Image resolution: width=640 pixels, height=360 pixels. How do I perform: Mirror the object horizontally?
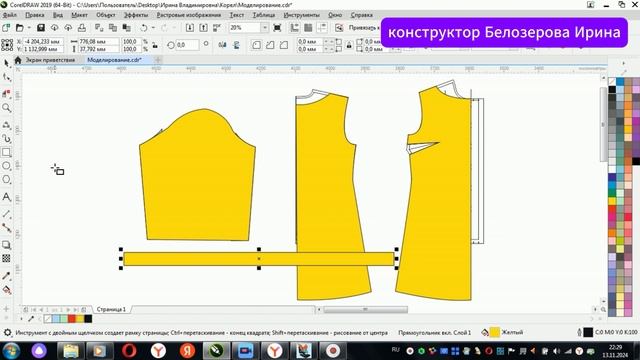[222, 45]
